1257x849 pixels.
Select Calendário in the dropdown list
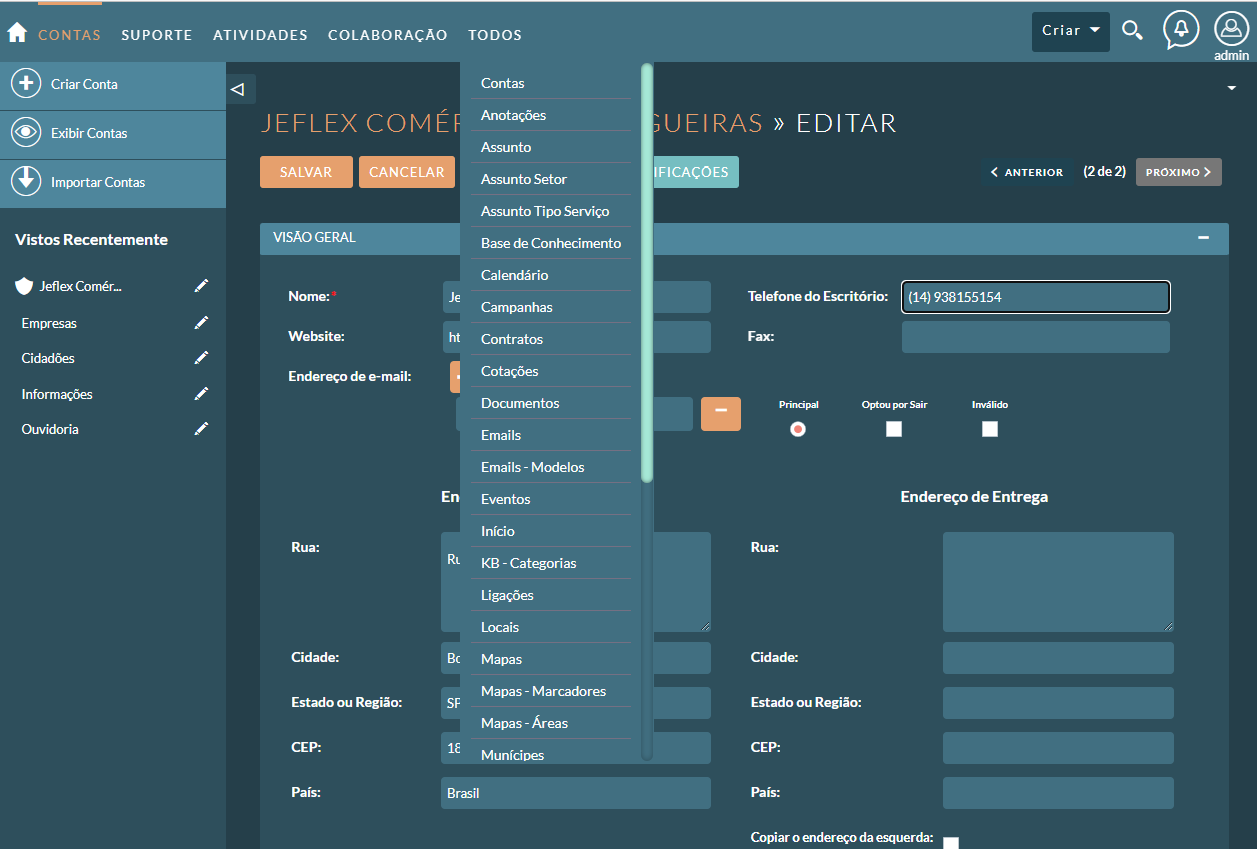click(x=551, y=275)
